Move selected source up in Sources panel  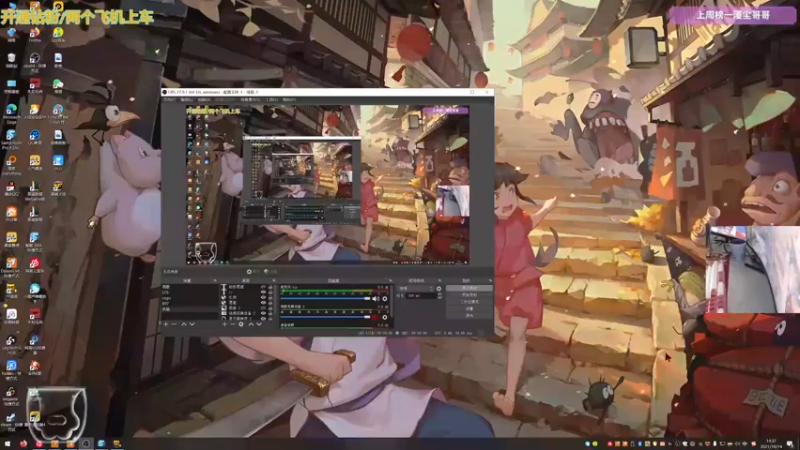[251, 324]
